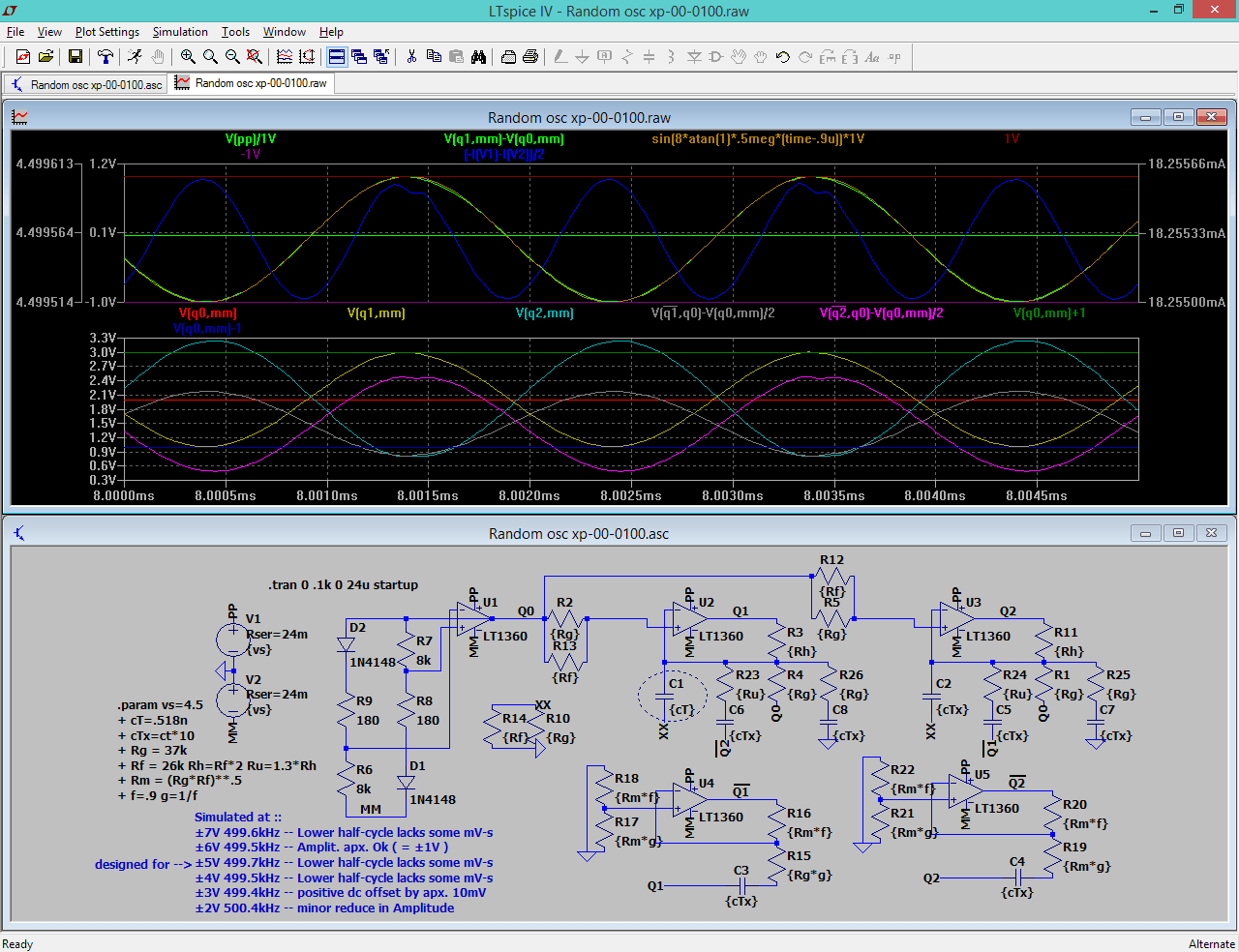The width and height of the screenshot is (1239, 952).
Task: Select the Inductor placement tool
Action: [672, 57]
